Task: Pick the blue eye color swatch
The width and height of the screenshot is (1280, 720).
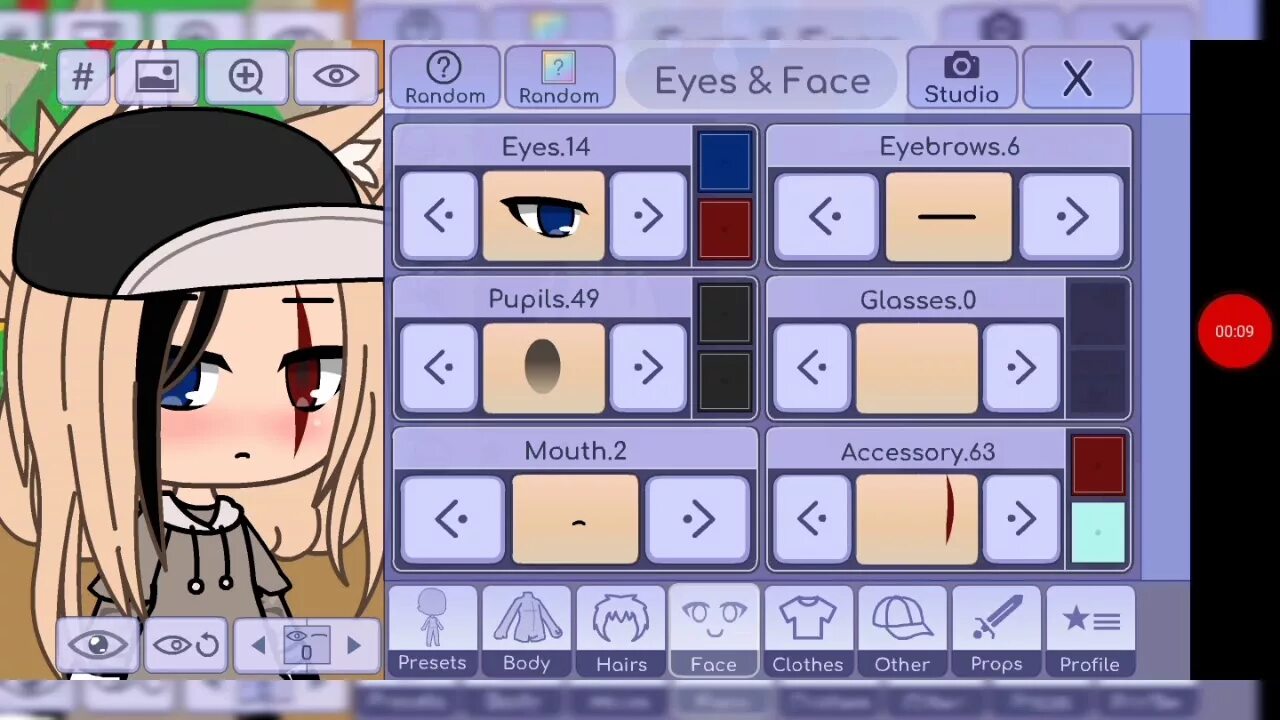Action: 724,162
